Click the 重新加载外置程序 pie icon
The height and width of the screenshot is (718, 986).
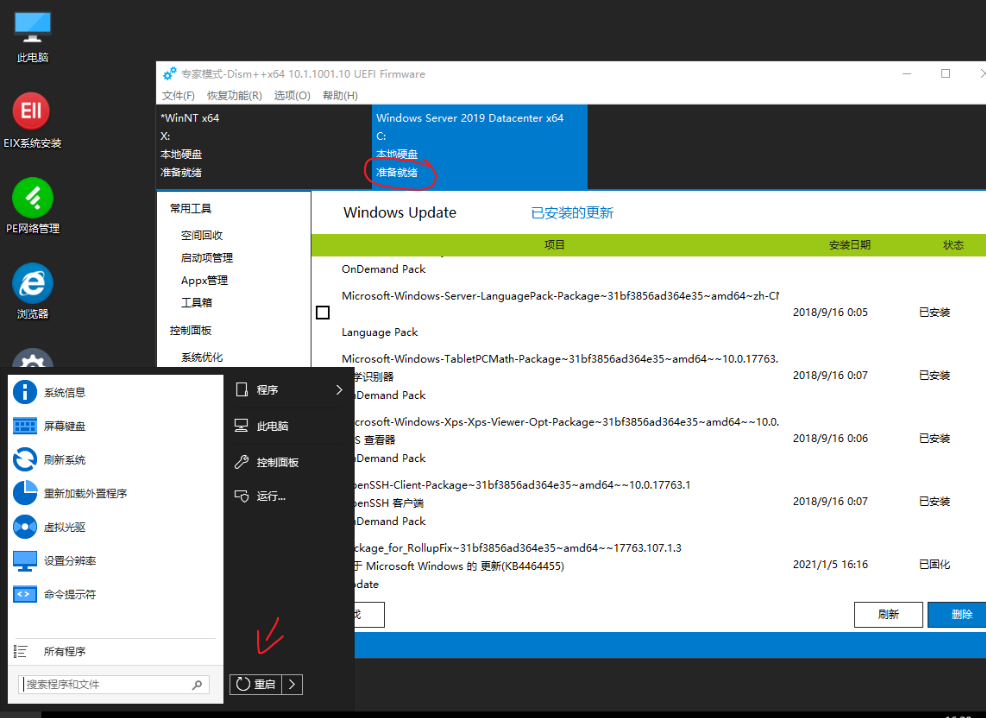click(25, 493)
